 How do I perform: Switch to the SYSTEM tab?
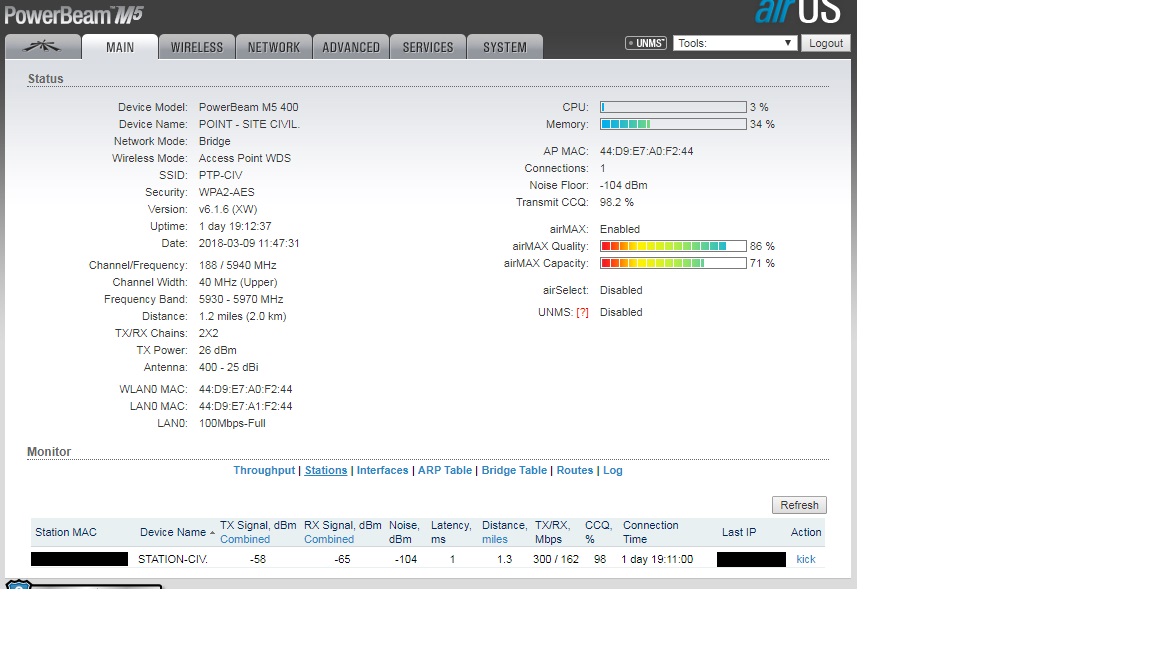pyautogui.click(x=505, y=47)
